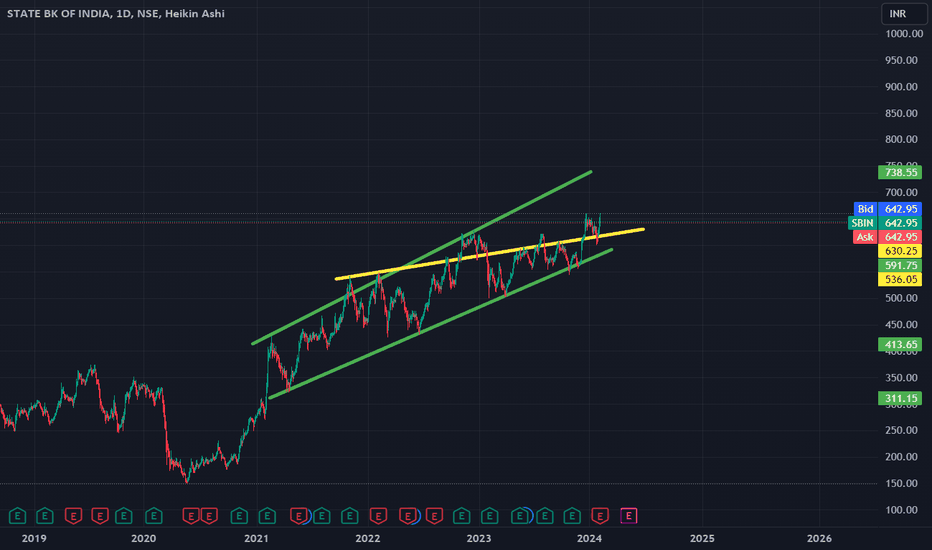Open the first earnings marker of 2023
Image resolution: width=932 pixels, height=550 pixels.
coord(489,516)
